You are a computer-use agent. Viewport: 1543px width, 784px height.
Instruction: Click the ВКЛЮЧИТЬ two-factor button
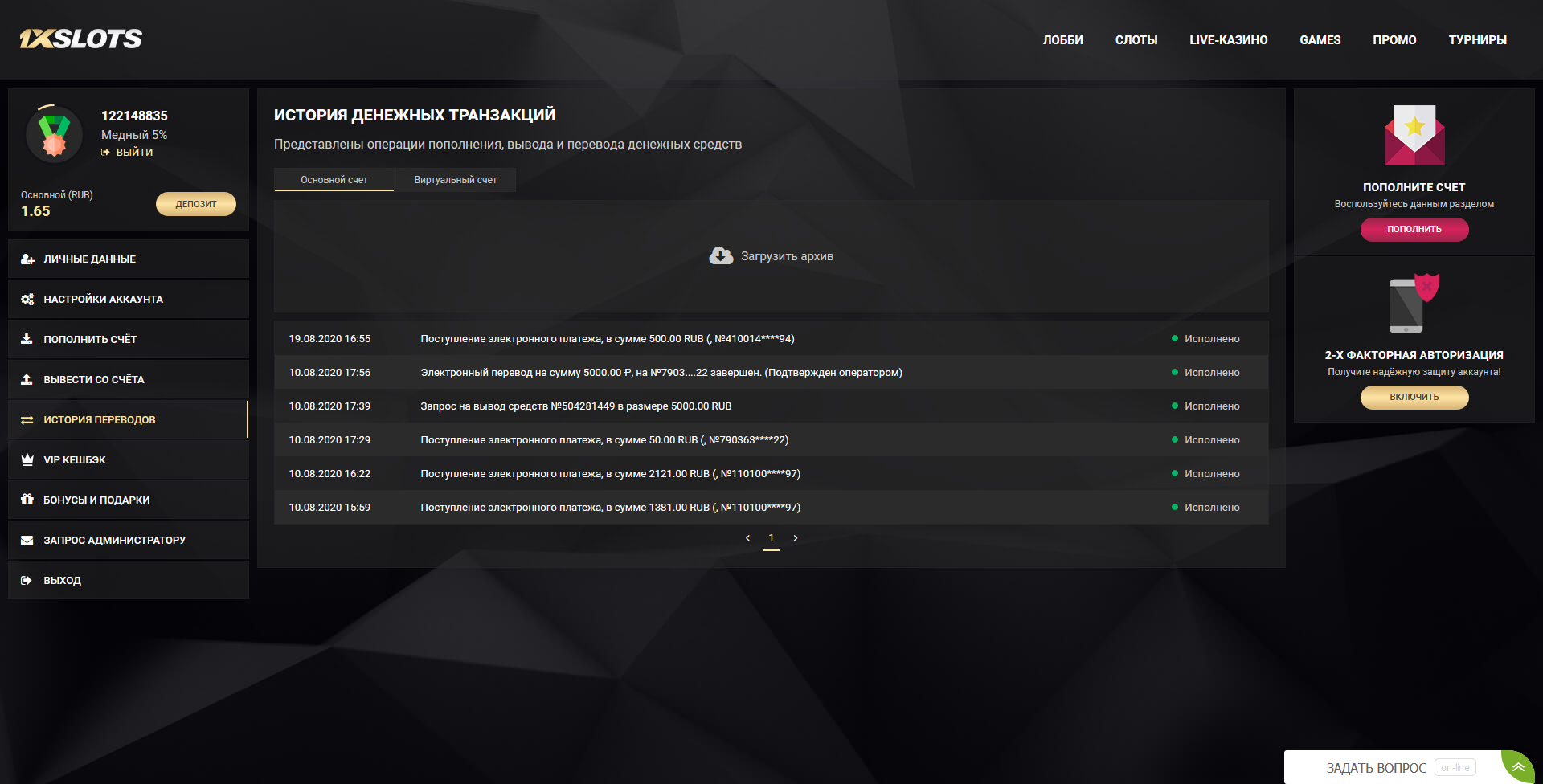coord(1414,397)
